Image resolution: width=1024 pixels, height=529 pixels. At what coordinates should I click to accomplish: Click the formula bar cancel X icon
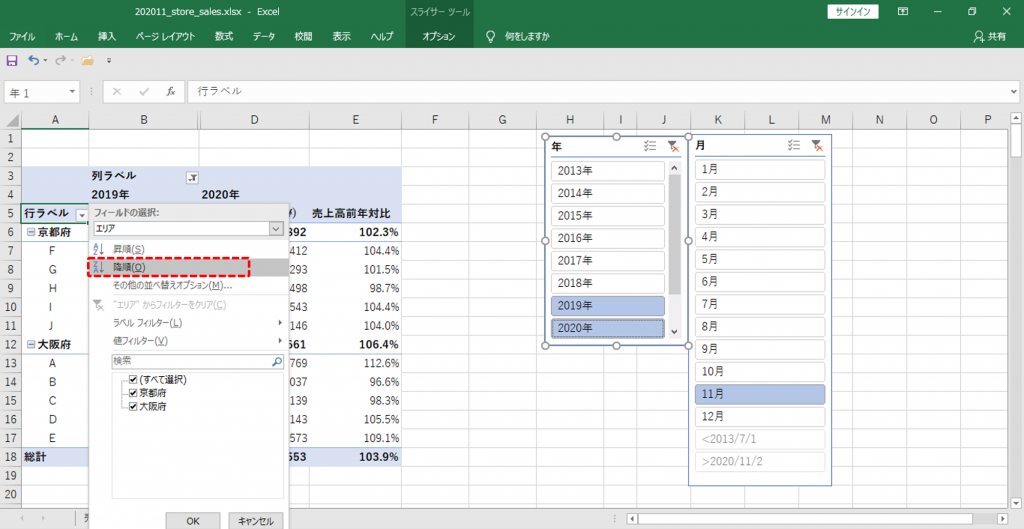(x=117, y=91)
